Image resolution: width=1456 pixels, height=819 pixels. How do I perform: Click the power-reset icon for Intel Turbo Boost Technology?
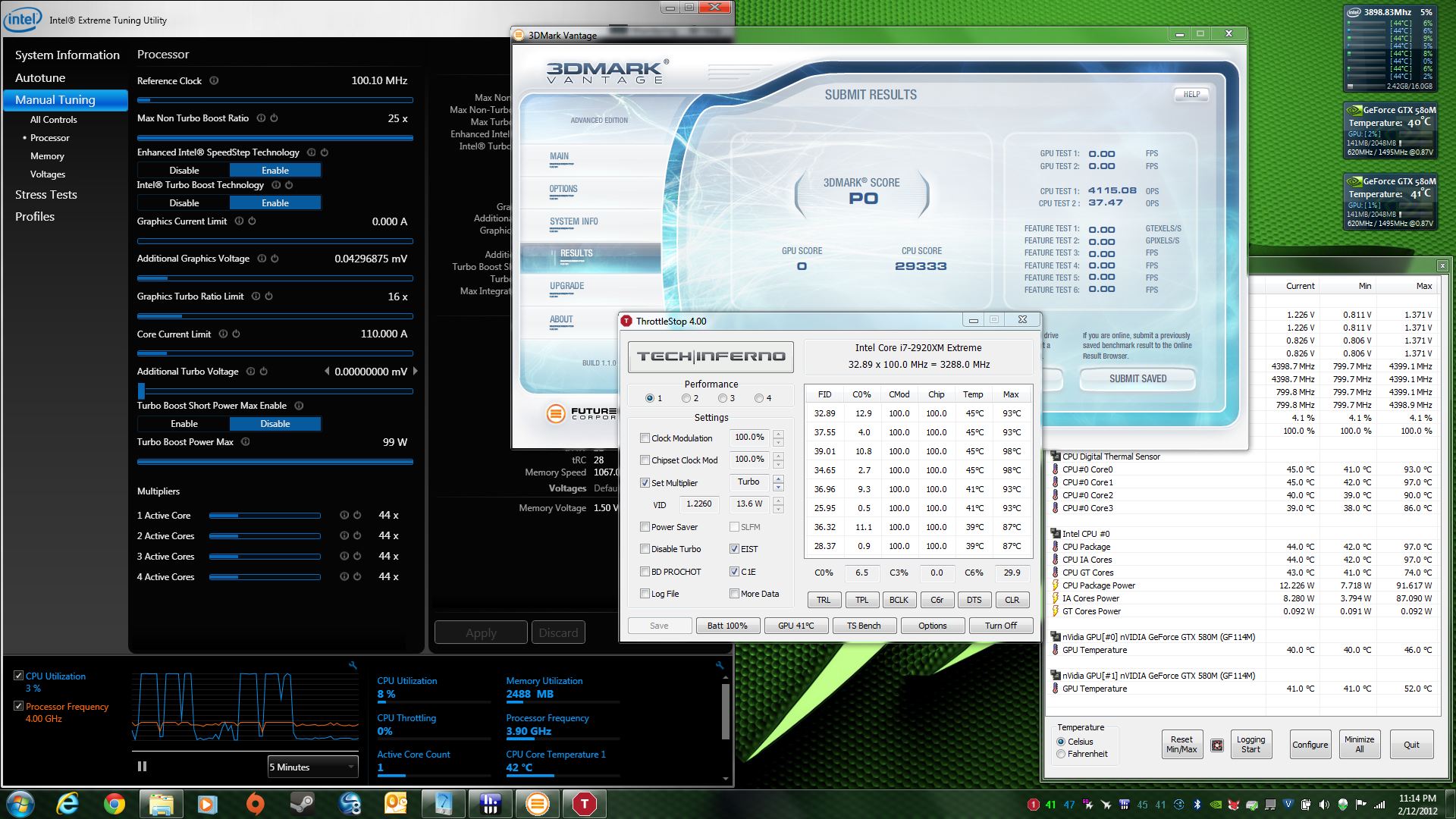289,185
